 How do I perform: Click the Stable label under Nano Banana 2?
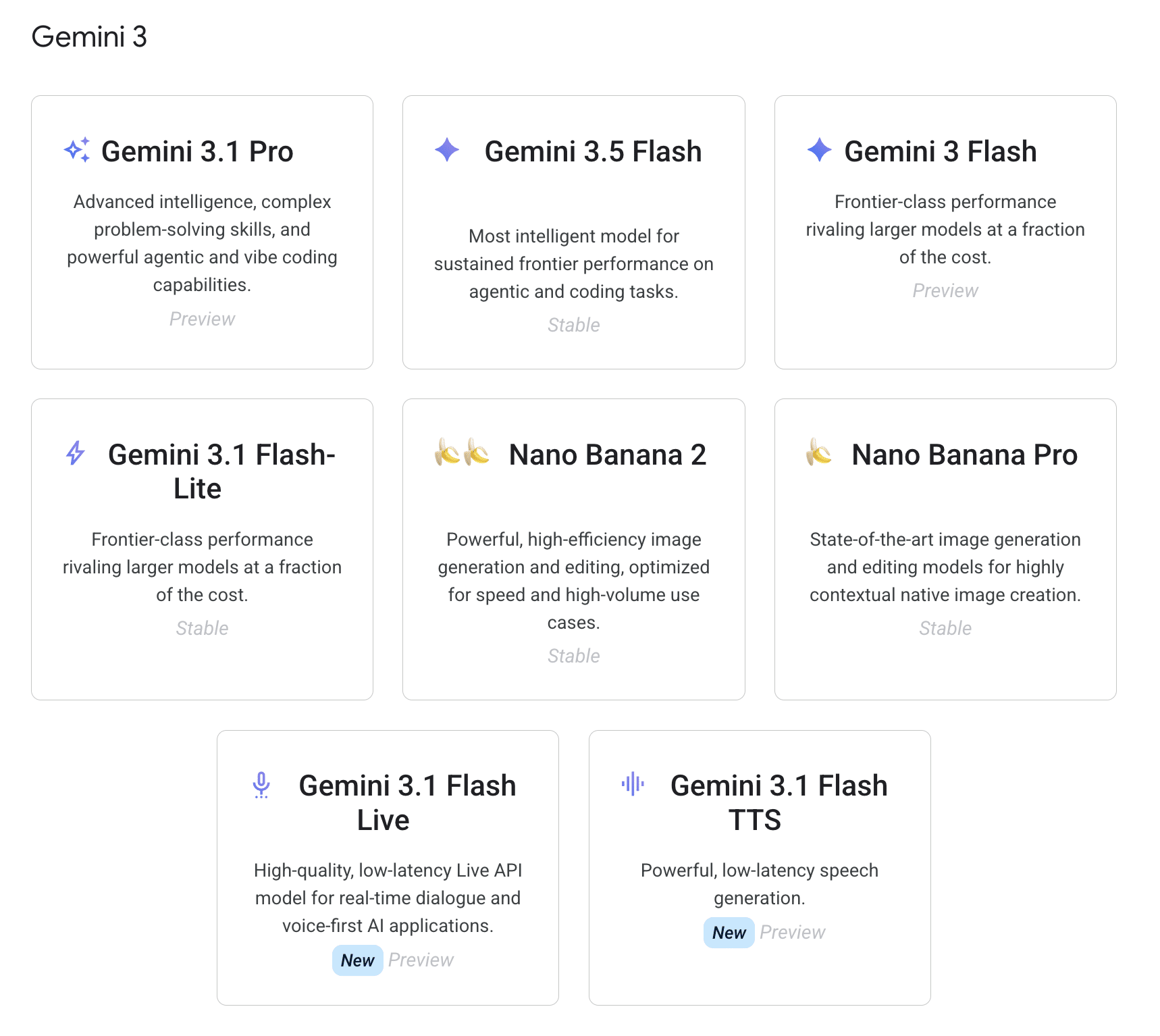click(574, 656)
